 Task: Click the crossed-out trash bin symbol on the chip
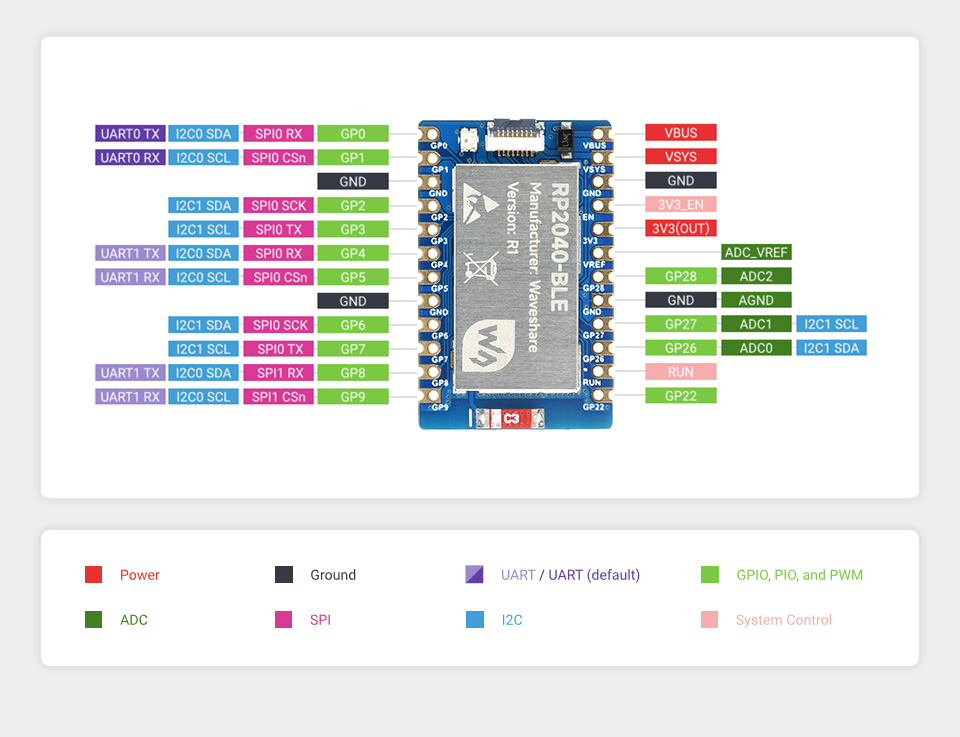pos(480,267)
